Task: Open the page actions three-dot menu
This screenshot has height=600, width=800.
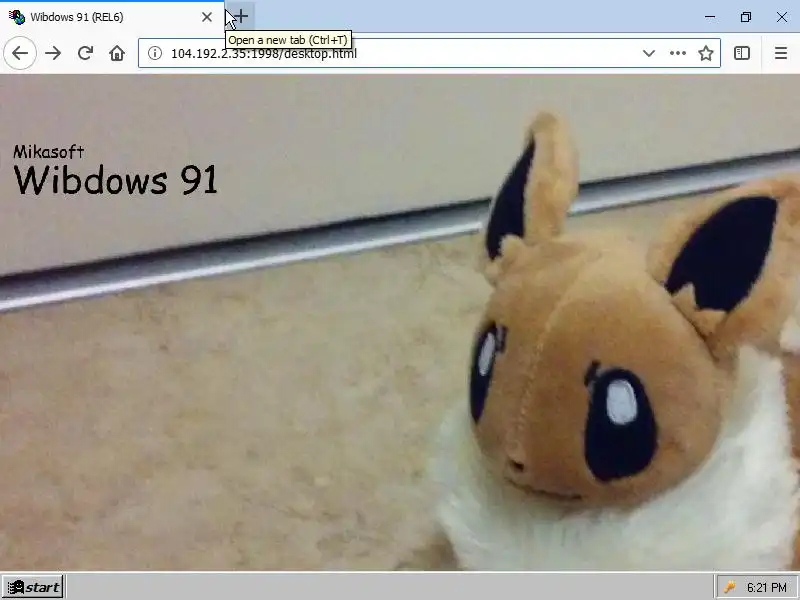Action: [x=678, y=53]
